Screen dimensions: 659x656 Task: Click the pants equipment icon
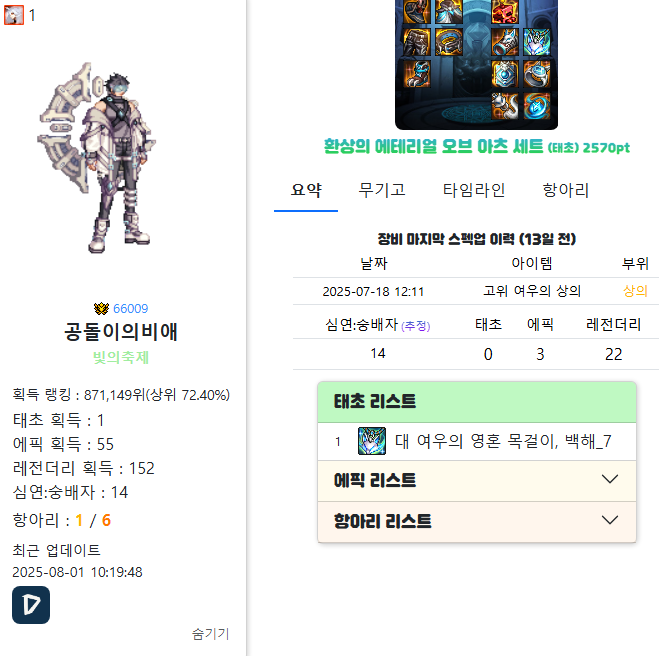(x=417, y=42)
